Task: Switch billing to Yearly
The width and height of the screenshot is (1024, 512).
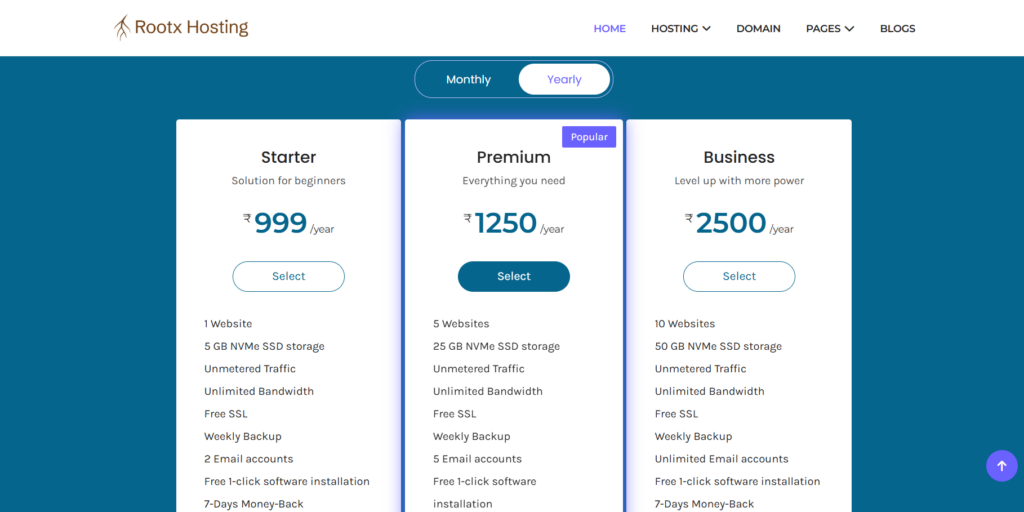Action: tap(564, 80)
